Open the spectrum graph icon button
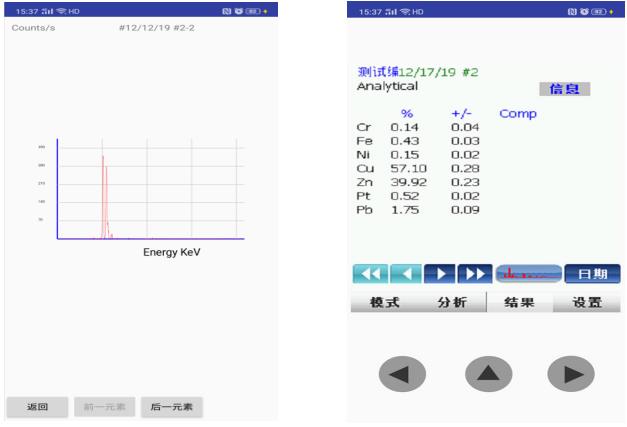This screenshot has width=627, height=427. pos(526,274)
